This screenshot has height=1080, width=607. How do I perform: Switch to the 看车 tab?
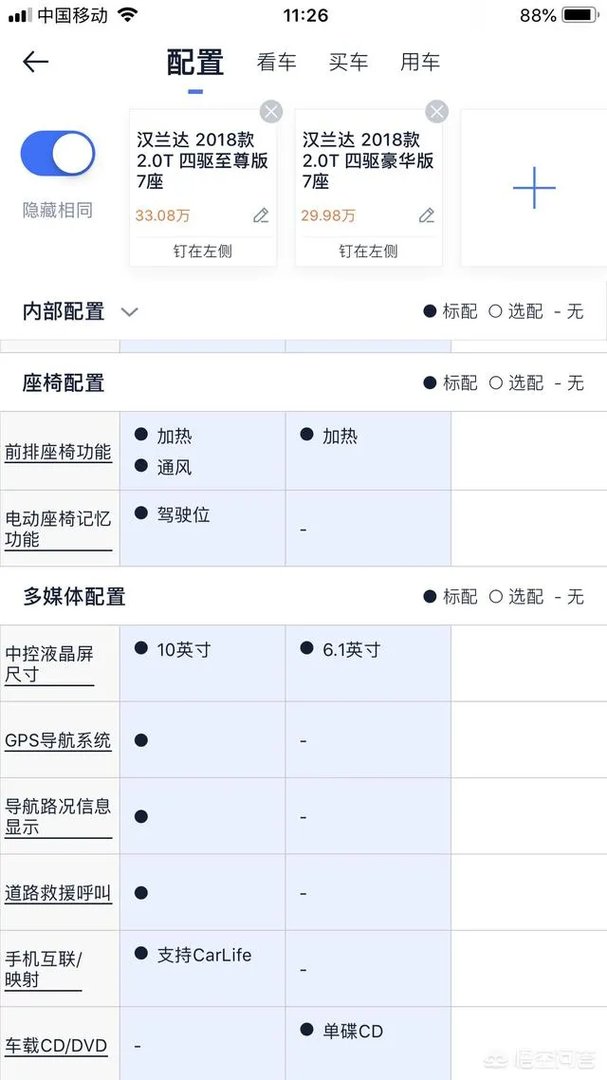click(276, 62)
